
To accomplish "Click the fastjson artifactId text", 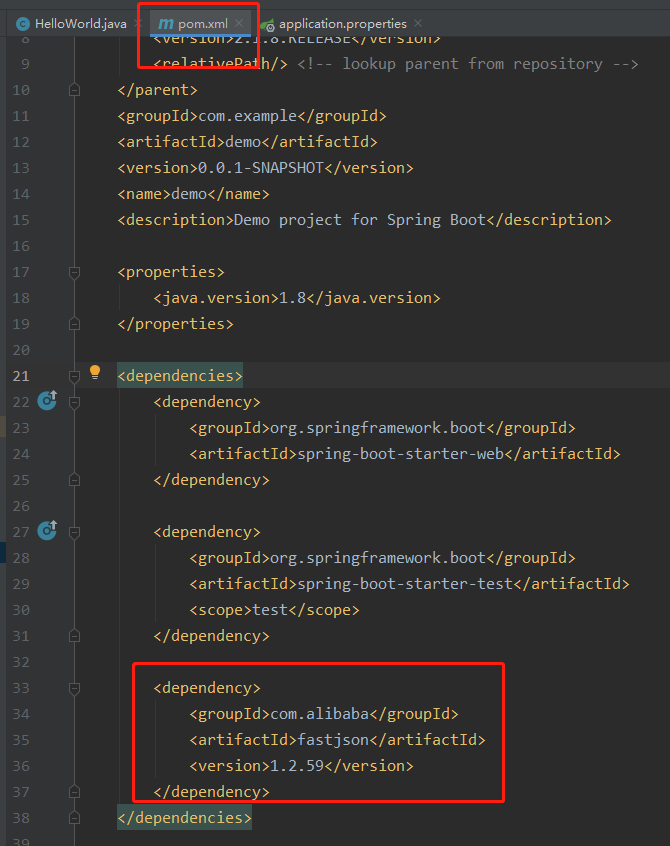I will tap(333, 740).
